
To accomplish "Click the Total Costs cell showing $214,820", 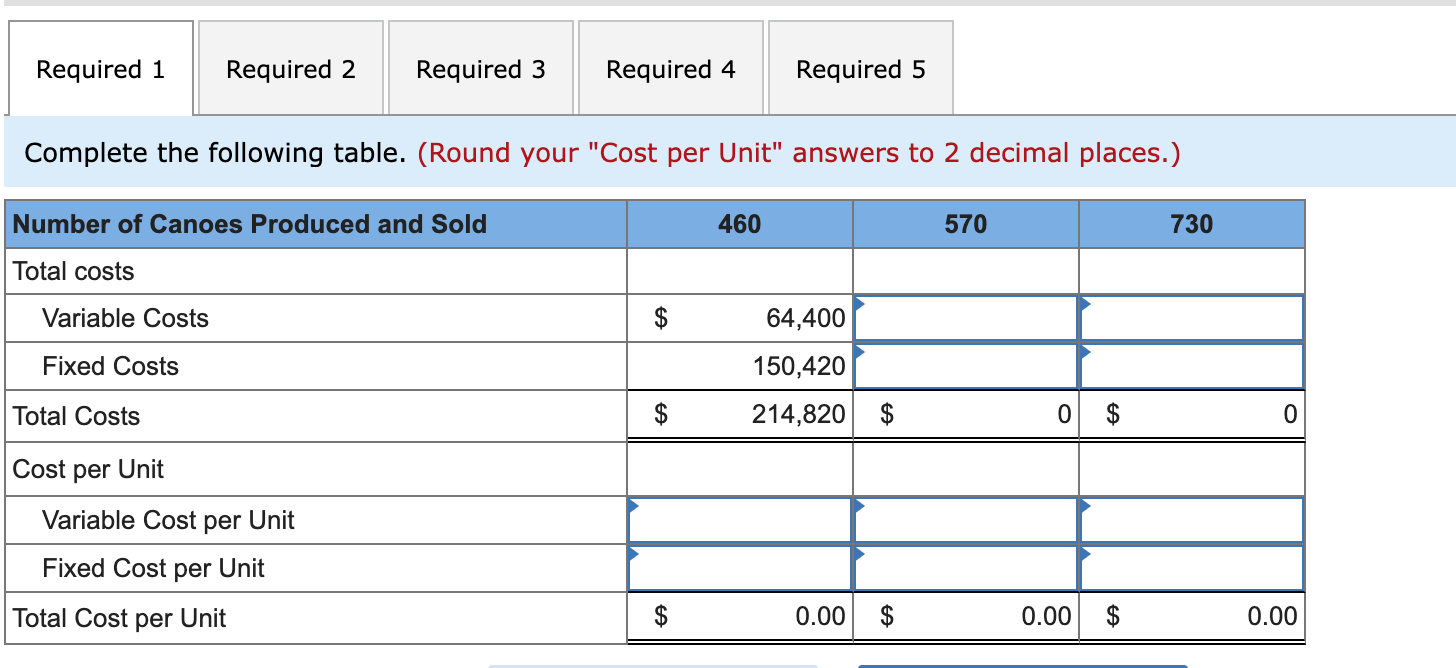I will 738,414.
